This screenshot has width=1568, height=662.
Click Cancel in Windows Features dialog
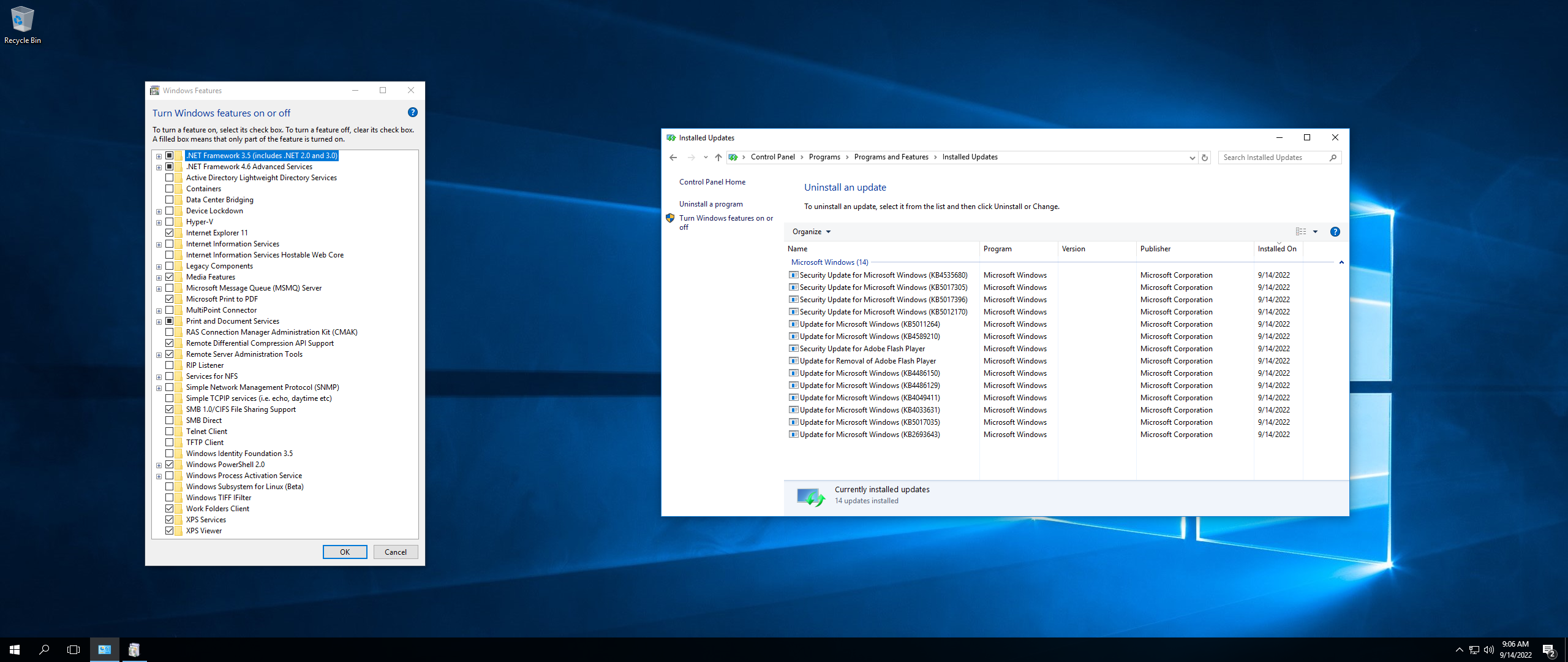(396, 552)
